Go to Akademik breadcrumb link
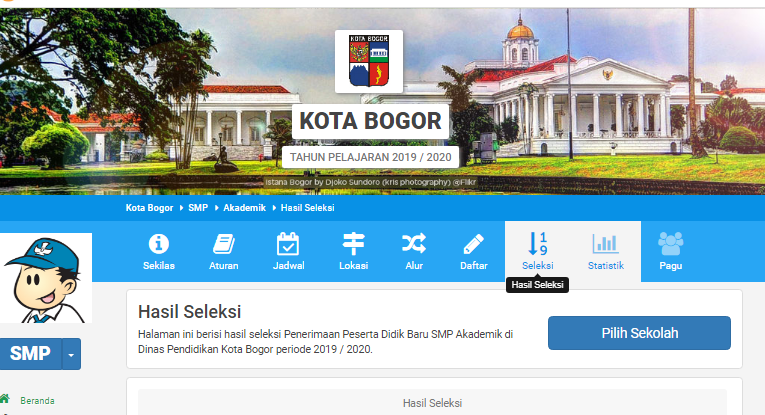The image size is (765, 415). point(244,208)
